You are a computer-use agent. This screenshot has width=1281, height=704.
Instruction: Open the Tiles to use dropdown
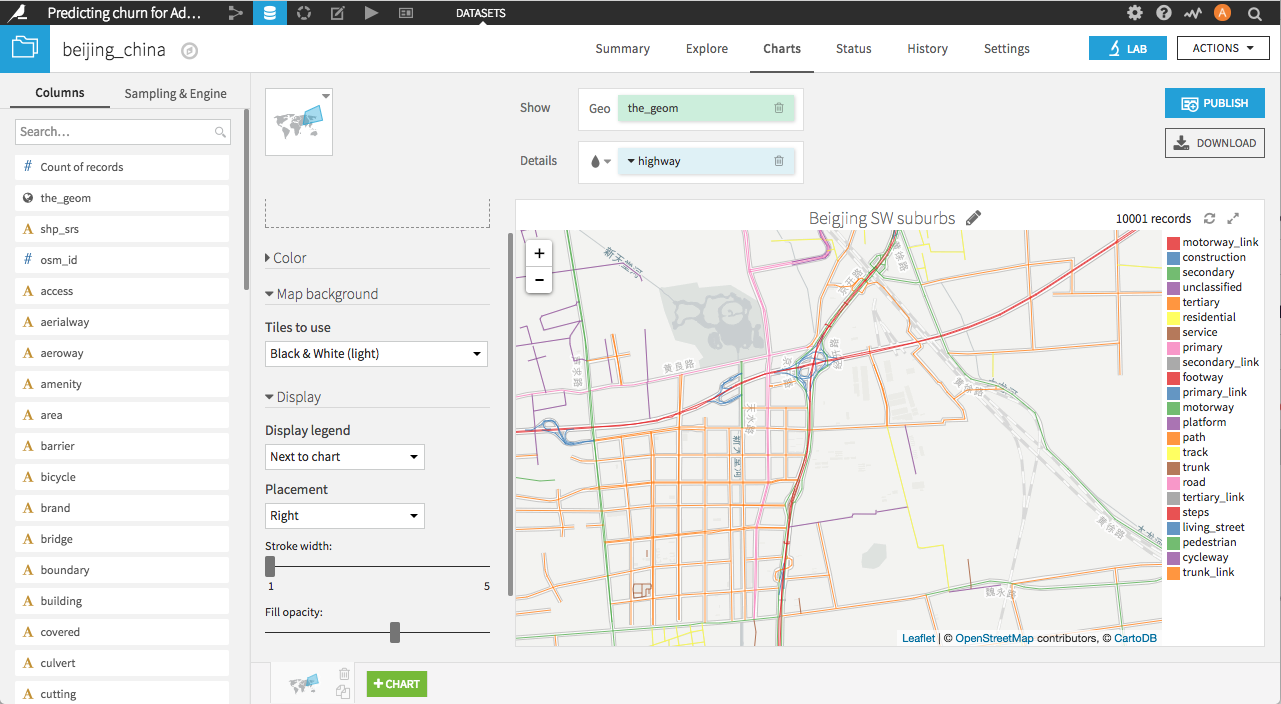pyautogui.click(x=376, y=353)
